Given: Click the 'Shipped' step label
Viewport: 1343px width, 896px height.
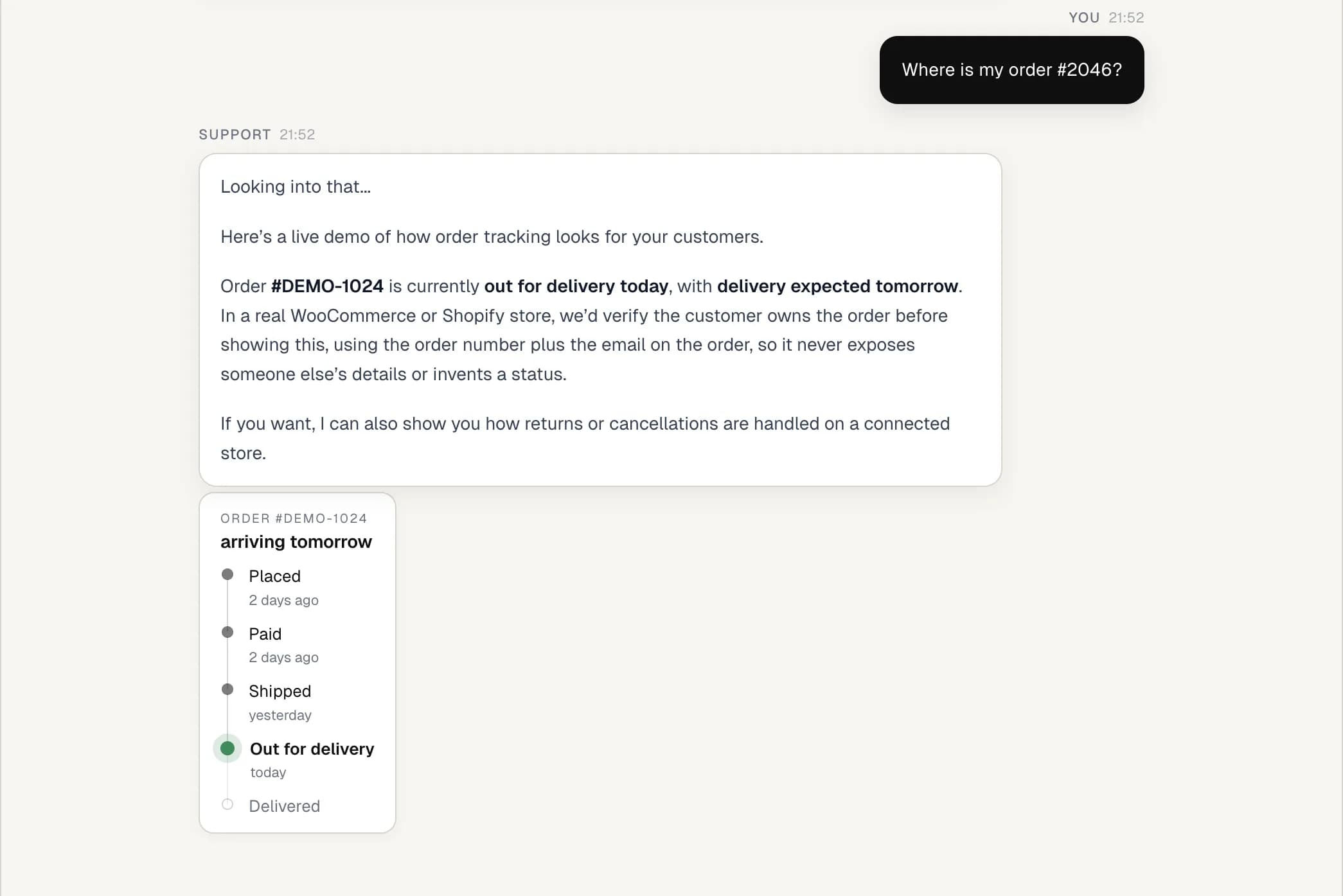Looking at the screenshot, I should pos(280,691).
